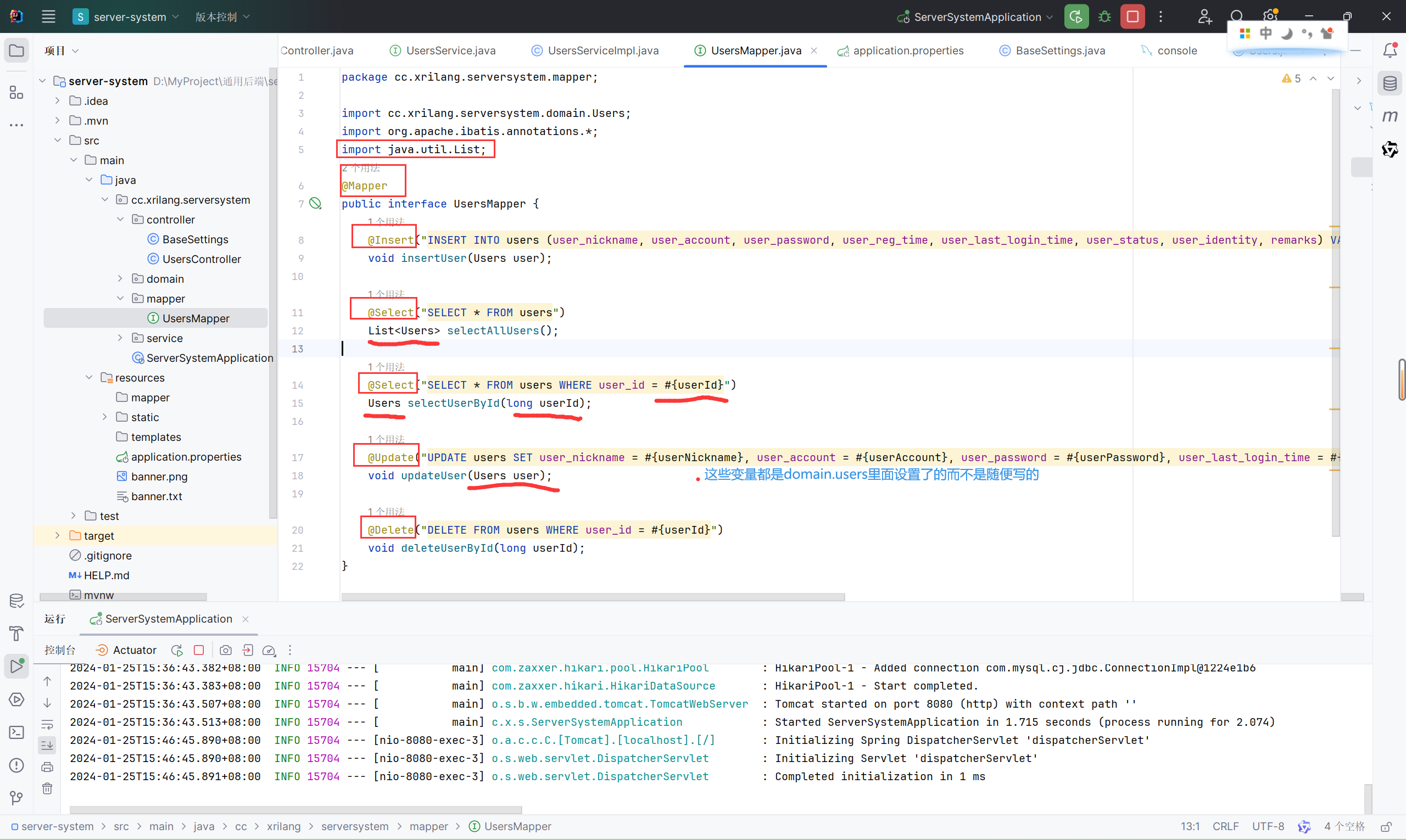Open the Problems tool window icon

[x=16, y=765]
